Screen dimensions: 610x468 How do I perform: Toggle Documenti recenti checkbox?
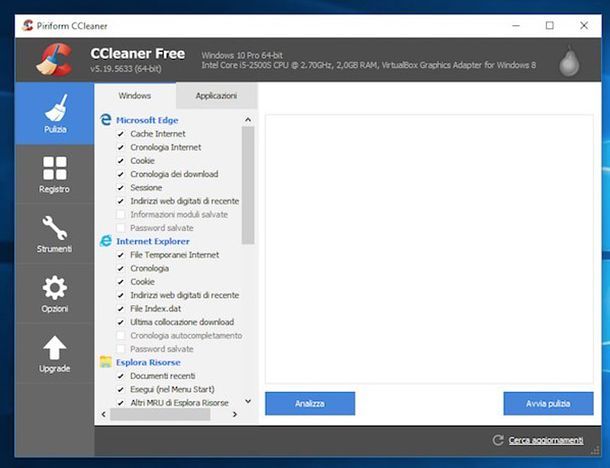[121, 376]
